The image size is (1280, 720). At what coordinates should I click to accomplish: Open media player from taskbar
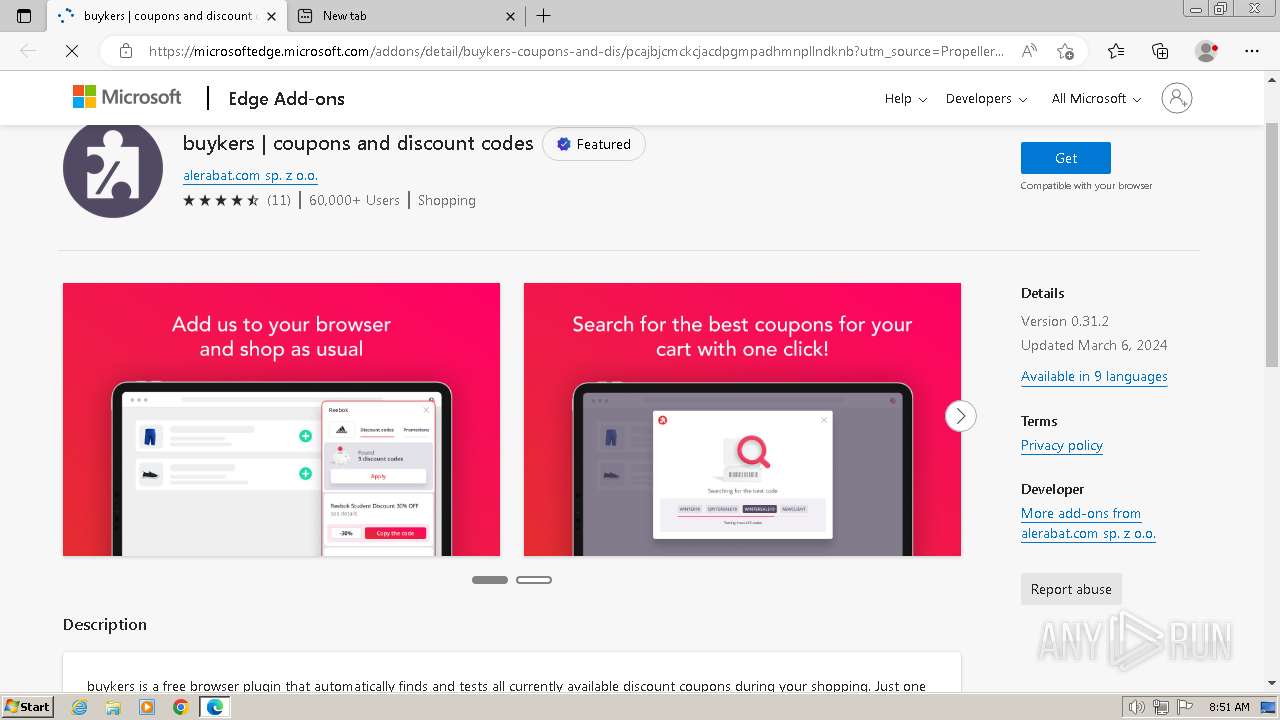147,707
